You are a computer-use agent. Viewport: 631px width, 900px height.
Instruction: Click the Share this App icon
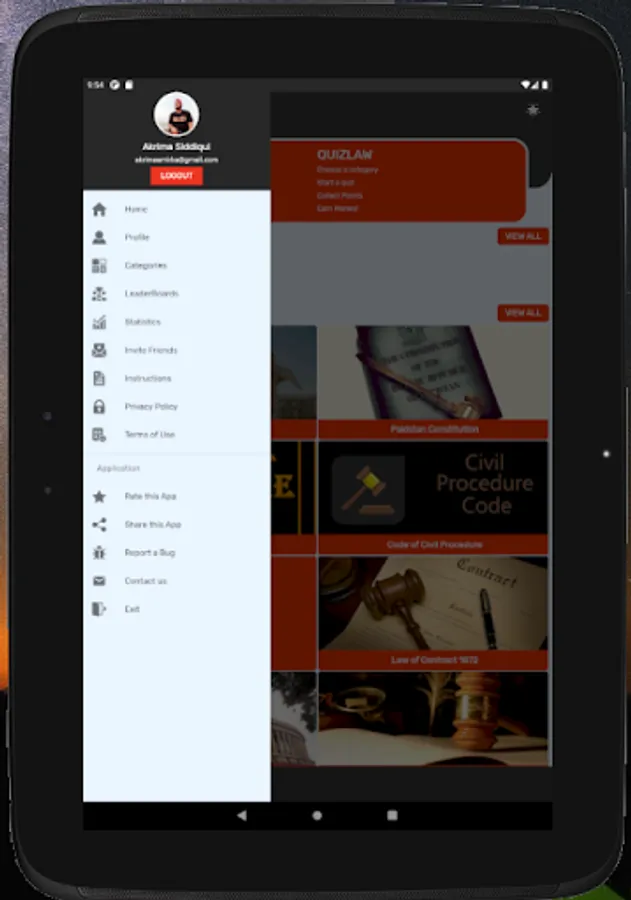point(99,524)
